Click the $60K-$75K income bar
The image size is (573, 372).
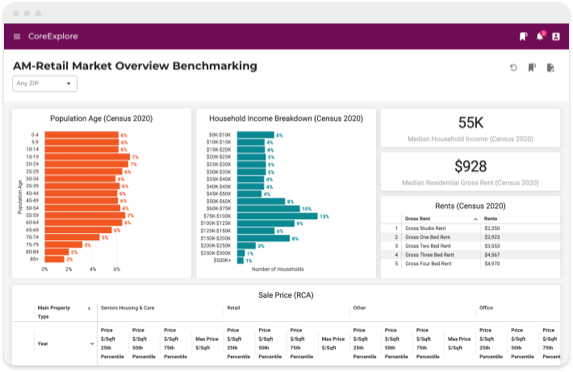268,209
